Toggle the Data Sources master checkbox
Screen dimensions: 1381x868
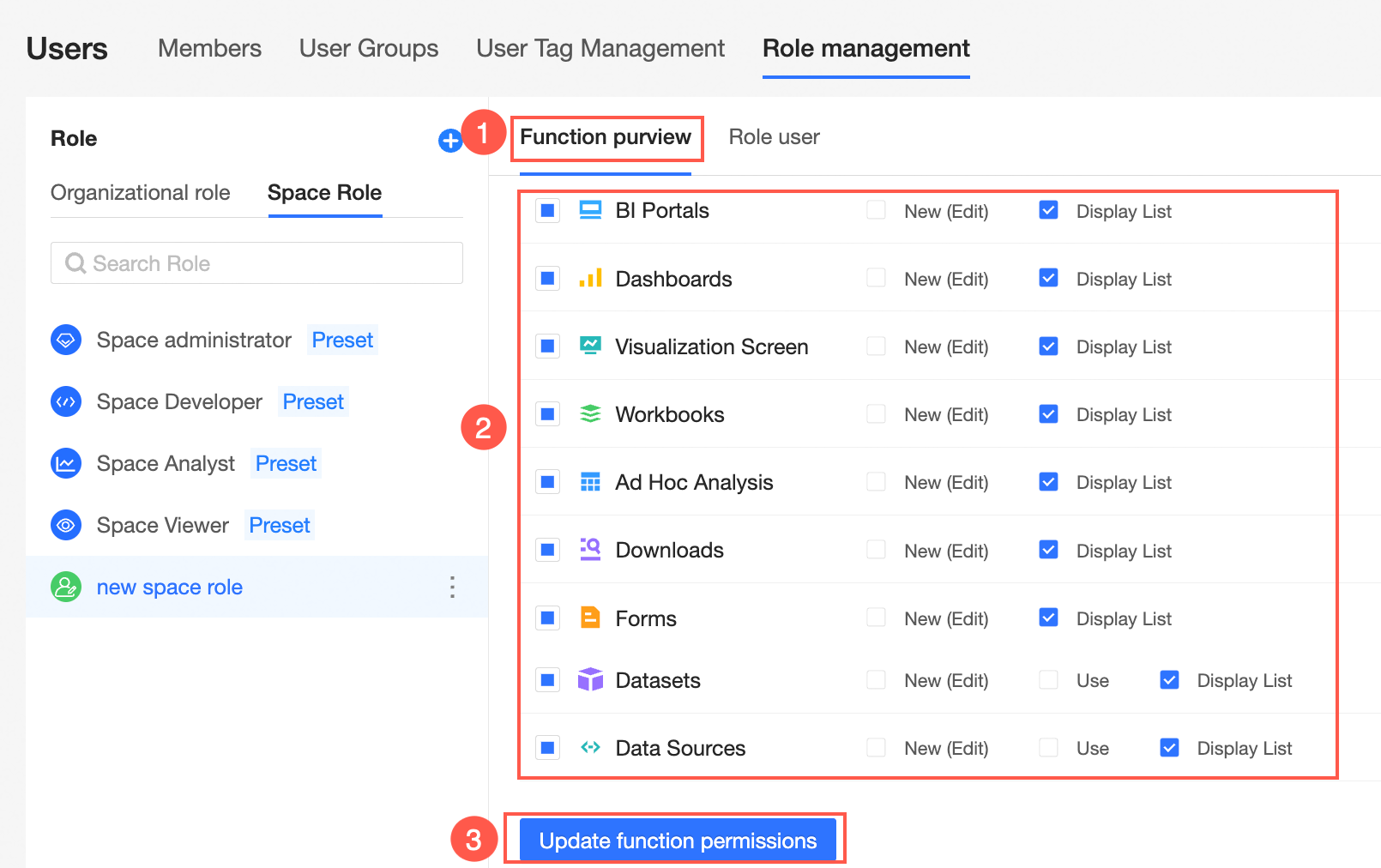click(x=547, y=748)
